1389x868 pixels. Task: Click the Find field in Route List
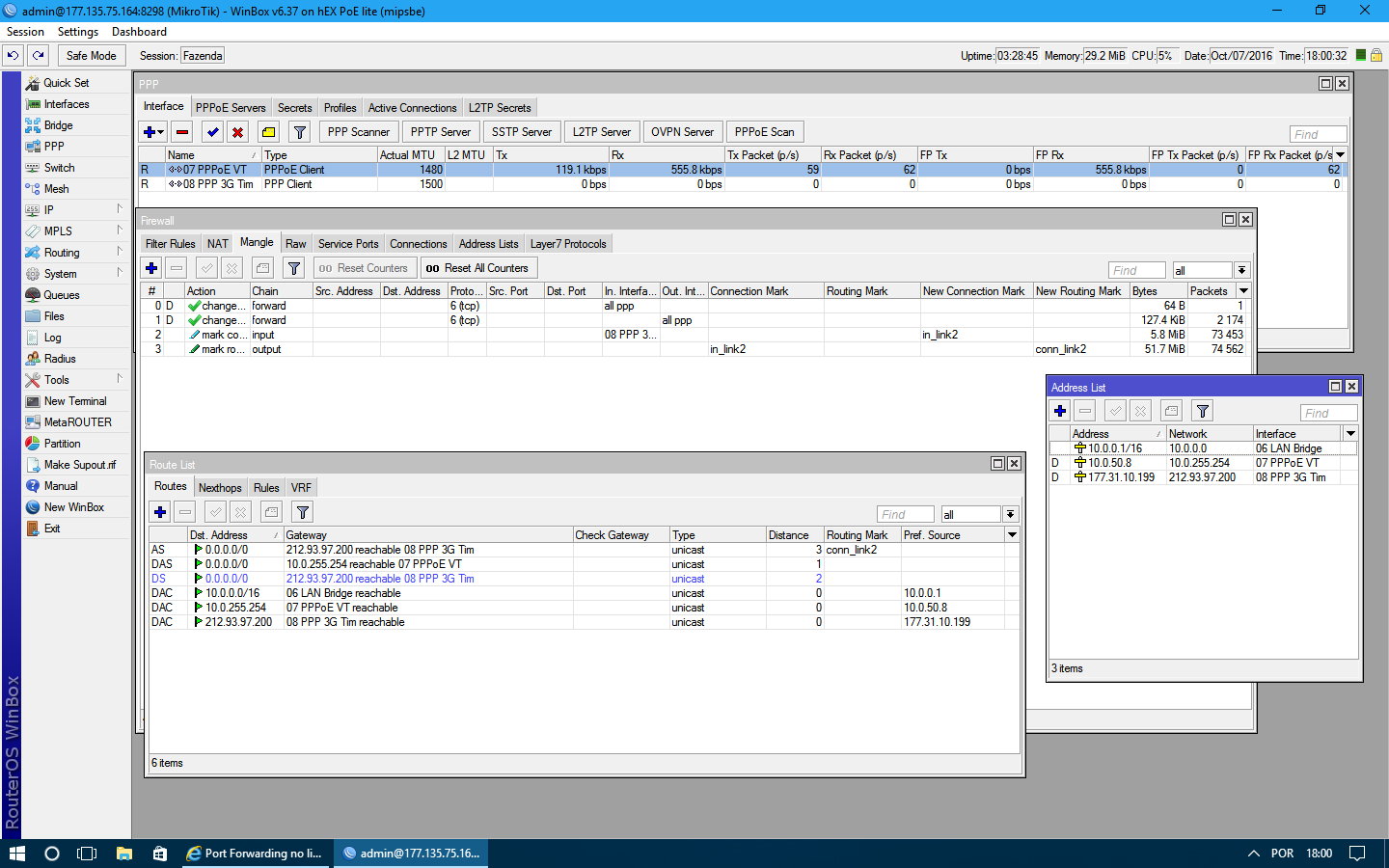pos(905,514)
